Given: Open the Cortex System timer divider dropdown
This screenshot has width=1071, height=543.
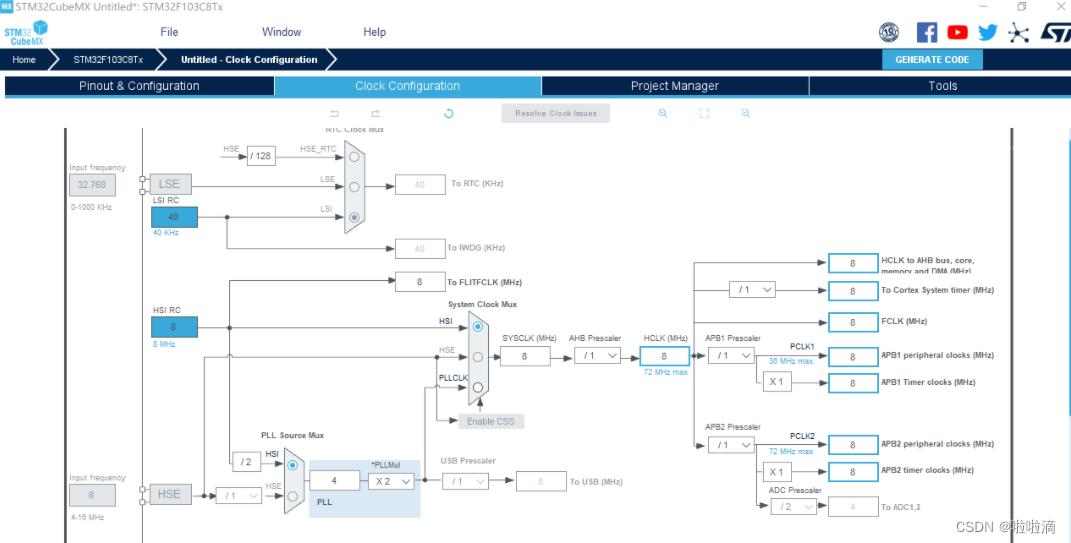Looking at the screenshot, I should [x=752, y=290].
